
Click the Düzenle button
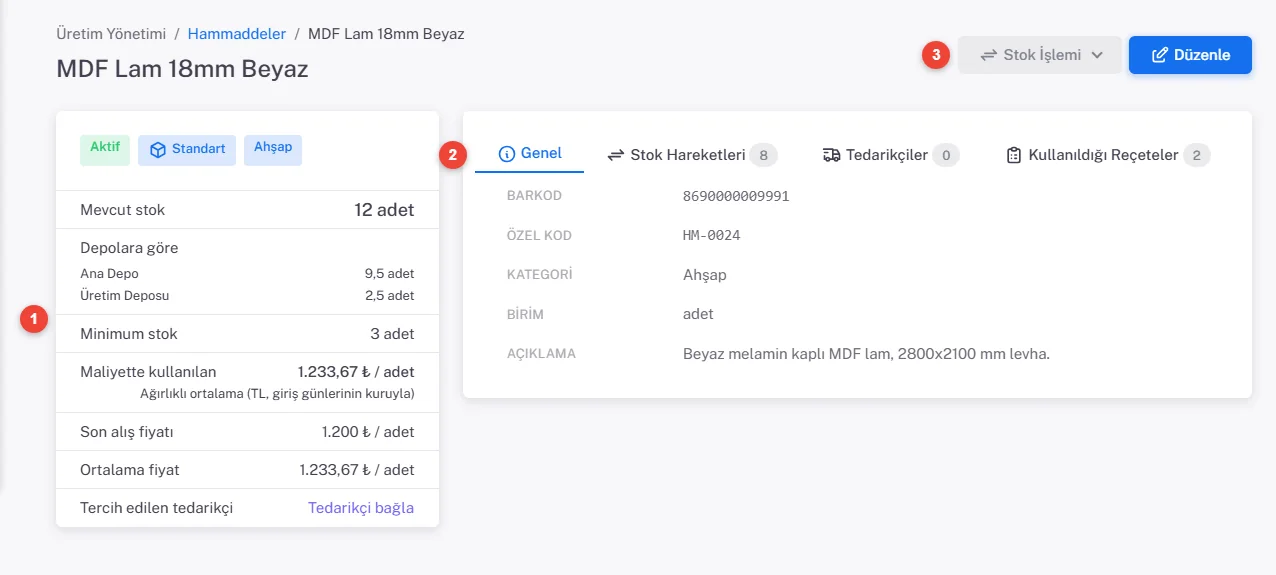pyautogui.click(x=1190, y=55)
